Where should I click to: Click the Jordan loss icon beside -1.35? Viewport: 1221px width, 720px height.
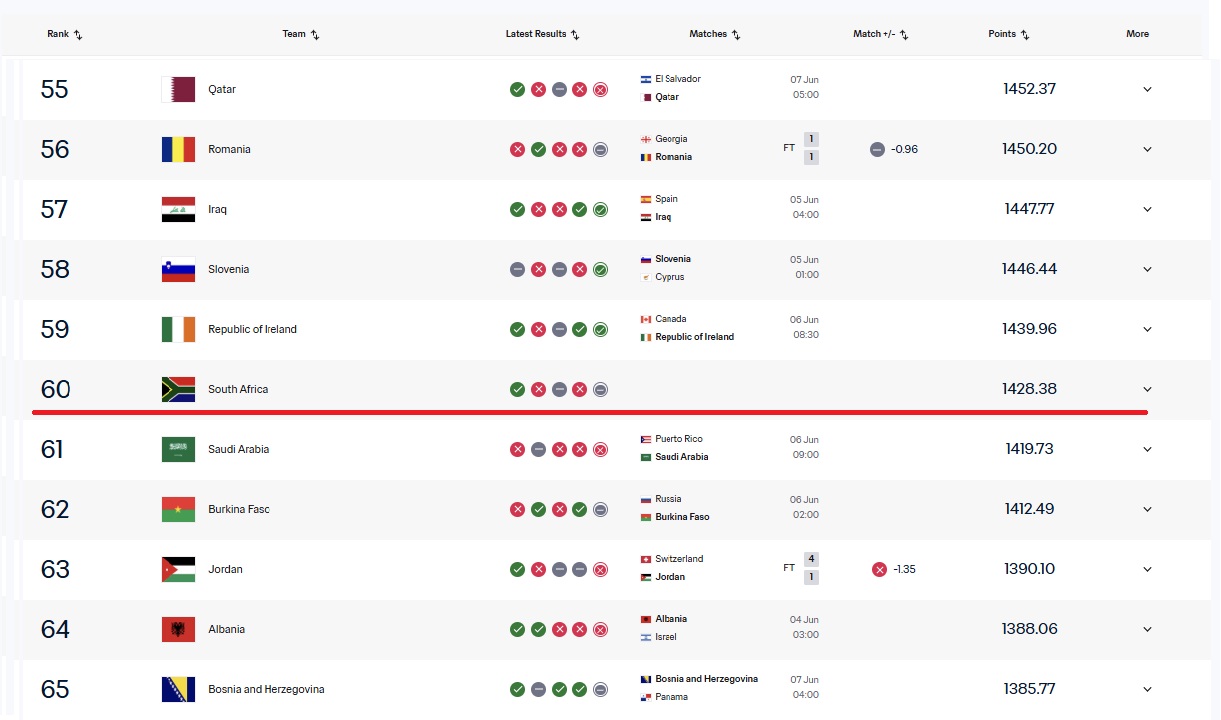(879, 569)
